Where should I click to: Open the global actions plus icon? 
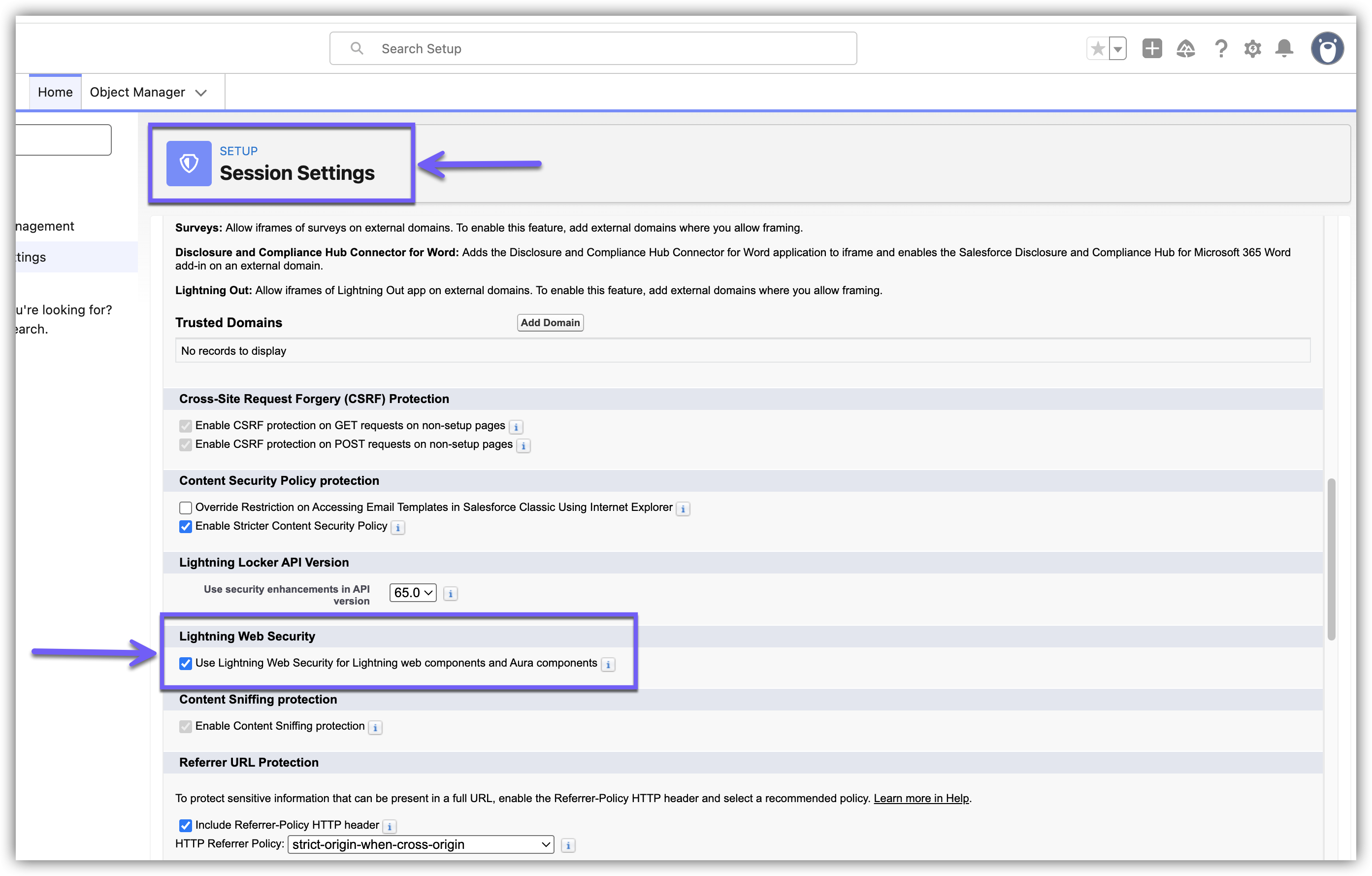1151,48
